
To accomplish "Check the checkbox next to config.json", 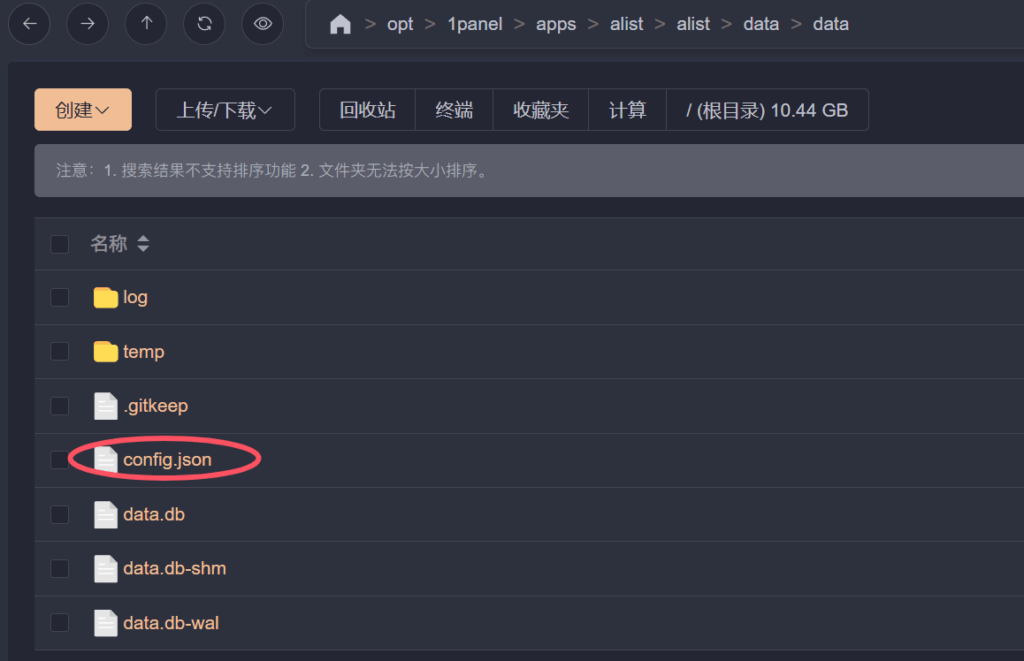I will [x=59, y=459].
